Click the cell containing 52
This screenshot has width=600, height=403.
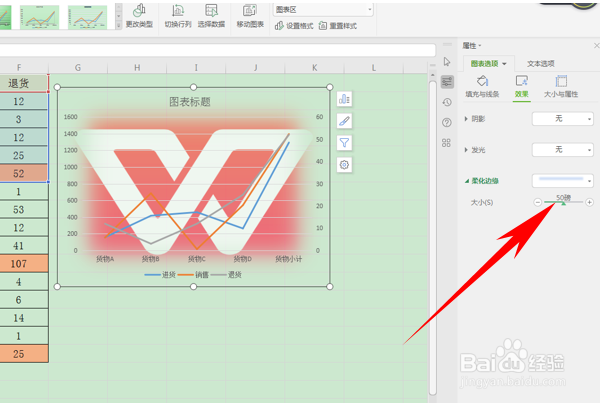24,173
